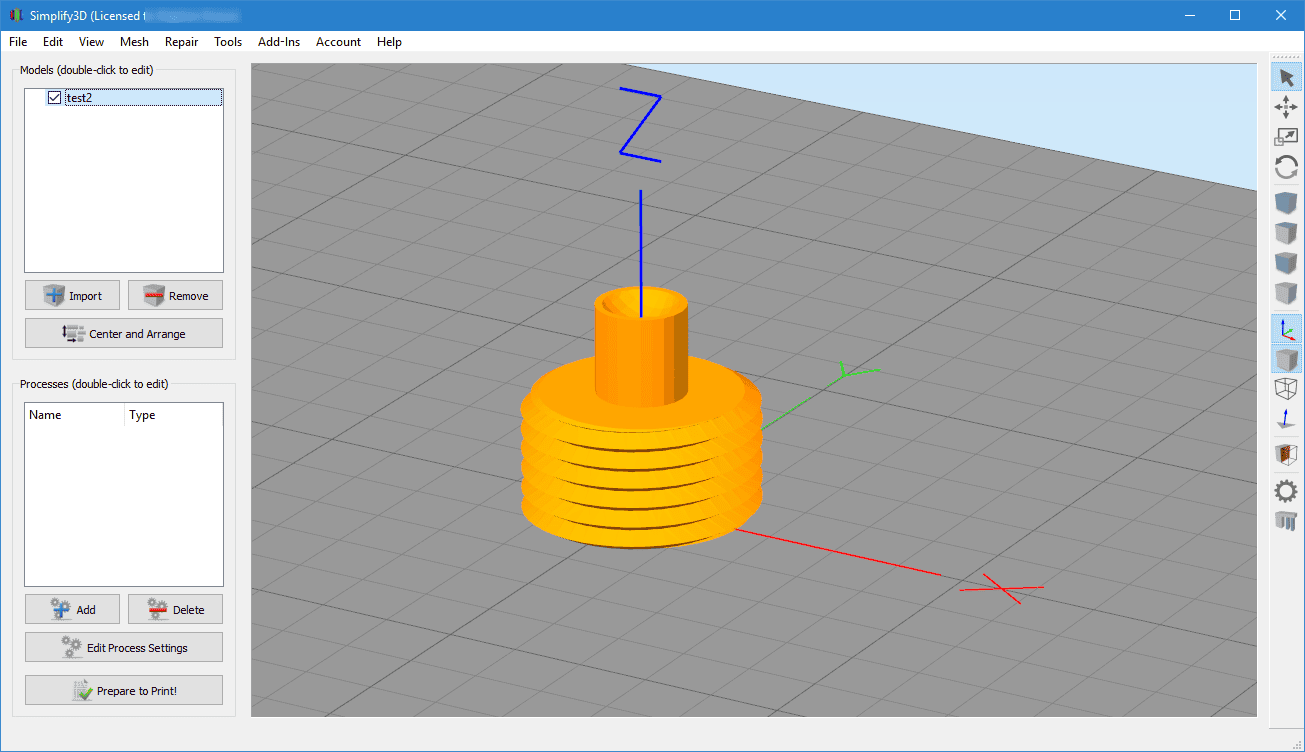
Task: Open the machine control panel icon
Action: [x=1286, y=520]
